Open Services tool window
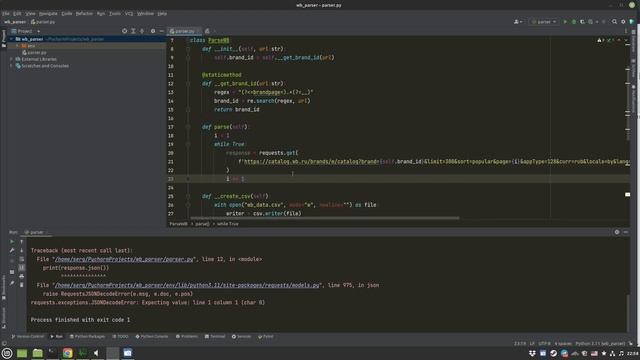640x360 pixels. point(241,337)
